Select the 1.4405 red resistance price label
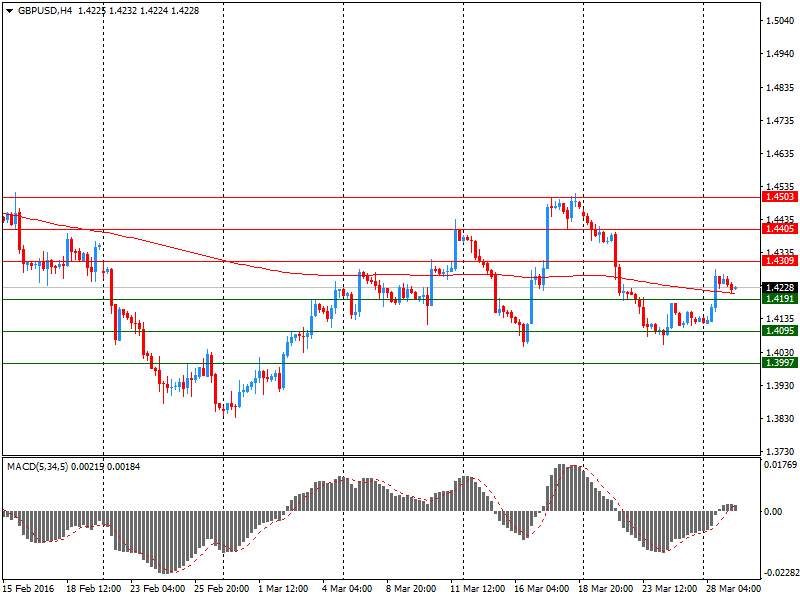Viewport: 800px width, 600px height. (779, 229)
